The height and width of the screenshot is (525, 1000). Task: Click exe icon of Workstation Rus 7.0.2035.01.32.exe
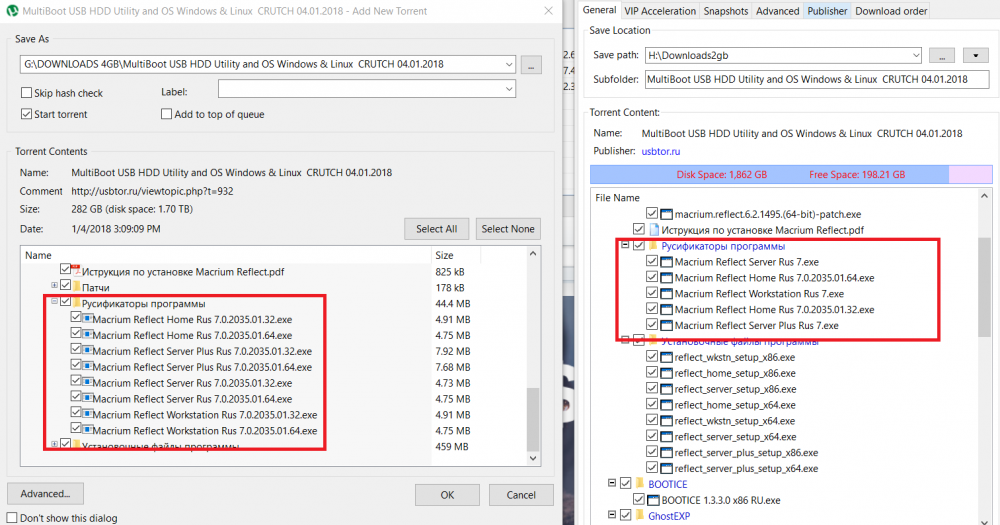point(87,414)
